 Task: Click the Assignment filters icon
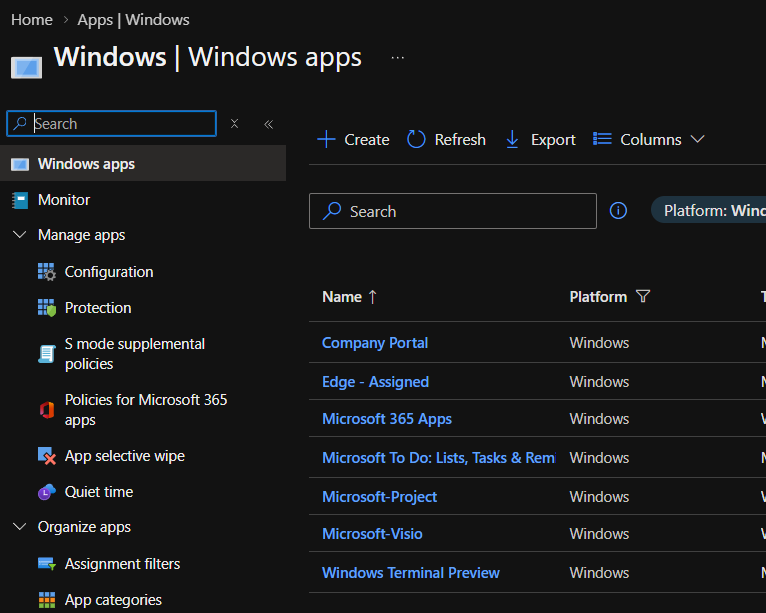47,564
